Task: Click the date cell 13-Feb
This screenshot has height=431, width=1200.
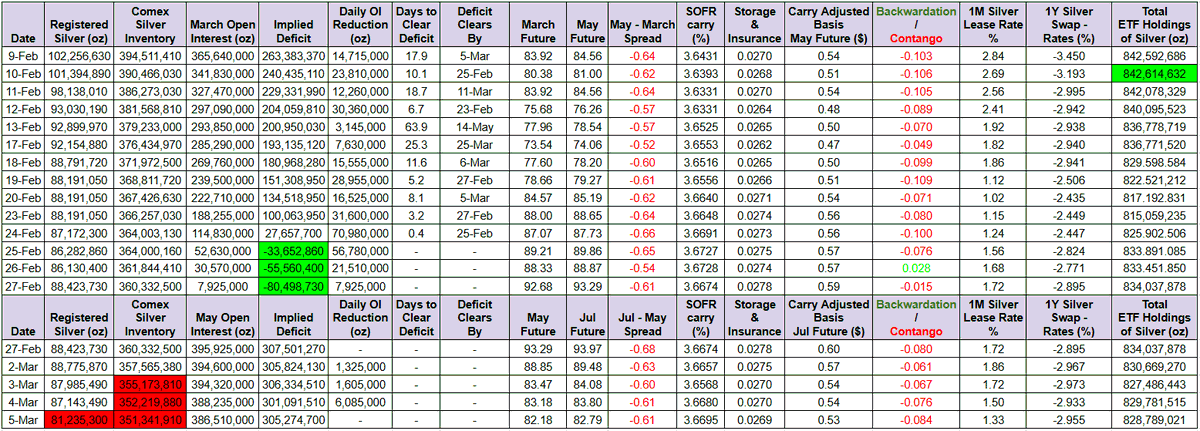Action: tap(22, 127)
